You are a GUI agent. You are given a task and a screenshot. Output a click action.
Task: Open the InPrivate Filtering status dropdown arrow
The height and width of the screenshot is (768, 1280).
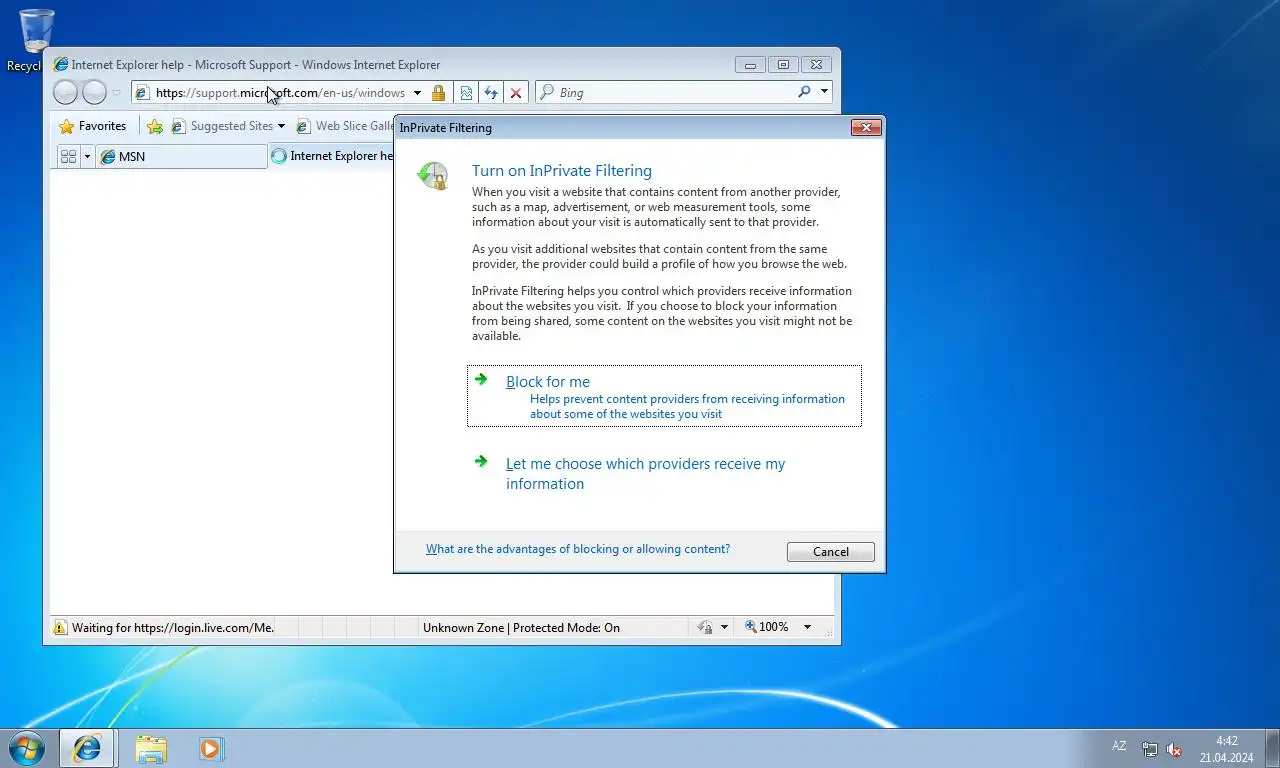[x=724, y=627]
